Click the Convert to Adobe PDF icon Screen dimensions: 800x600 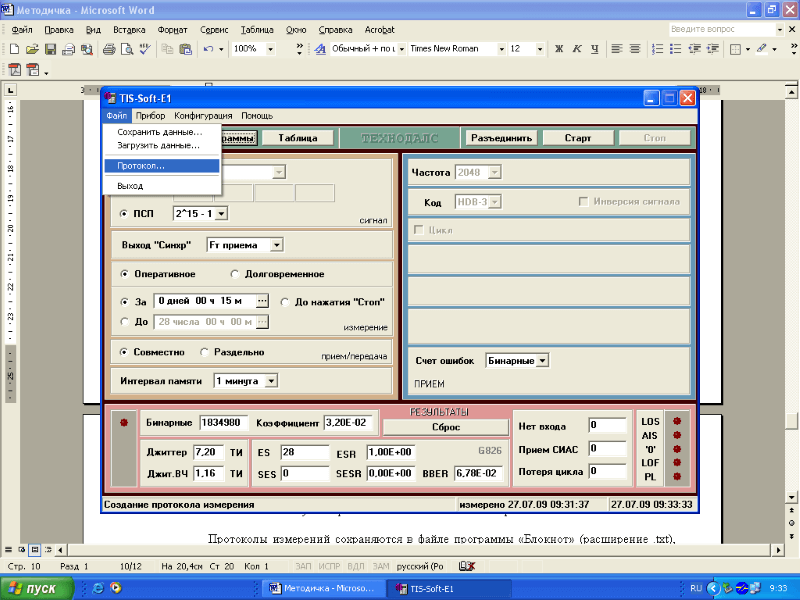click(x=14, y=69)
